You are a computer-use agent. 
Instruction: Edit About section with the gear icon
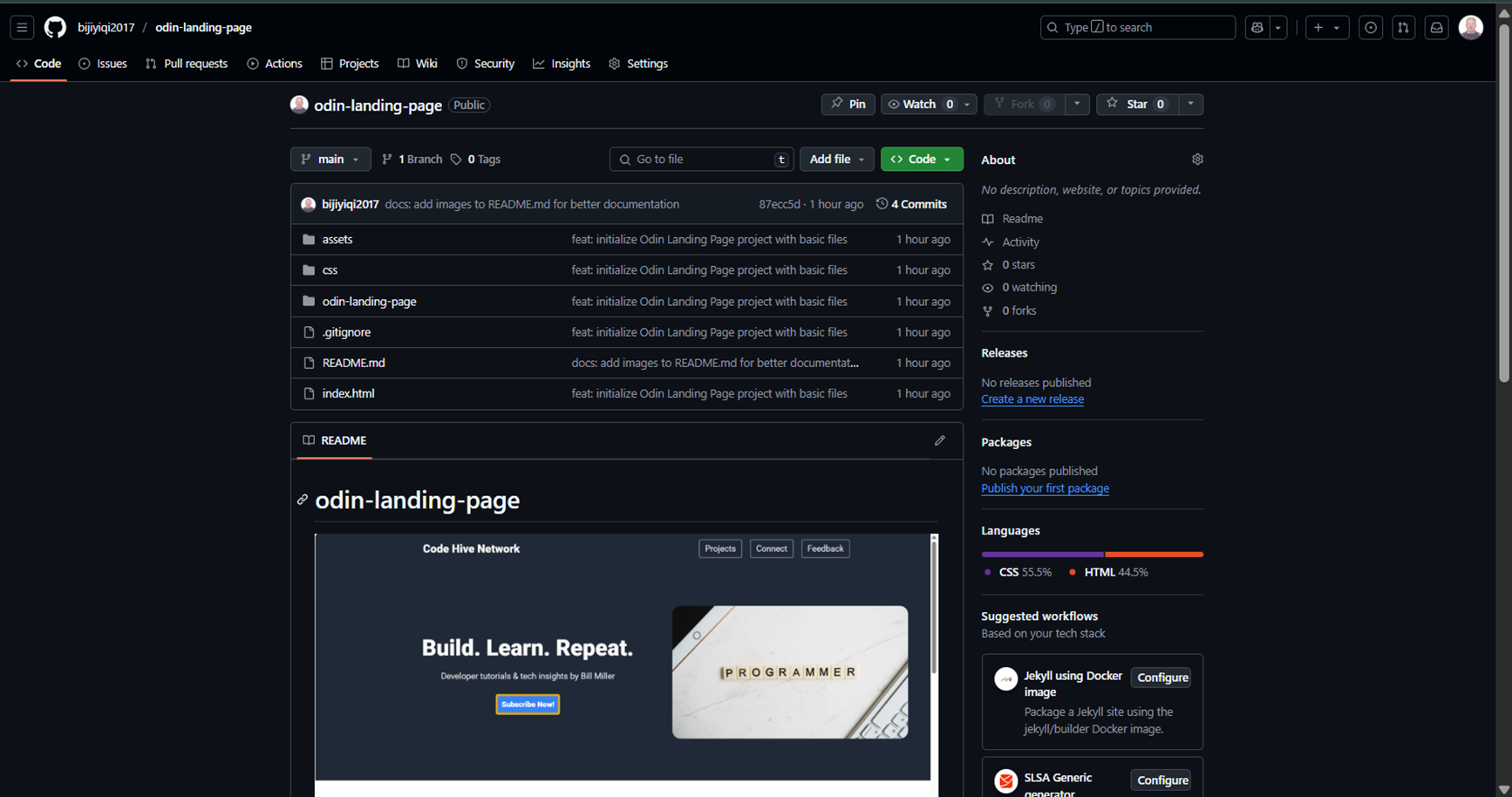click(x=1197, y=160)
